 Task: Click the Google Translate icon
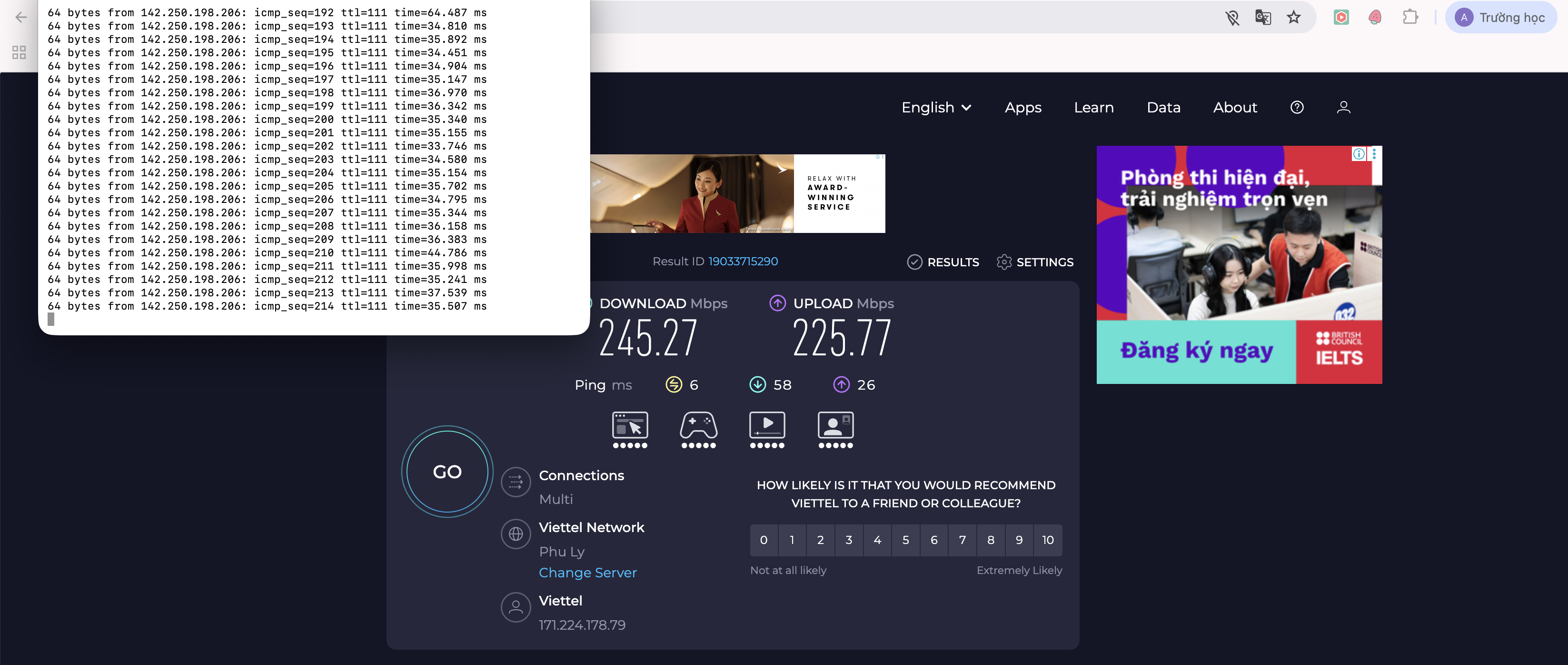click(x=1263, y=18)
